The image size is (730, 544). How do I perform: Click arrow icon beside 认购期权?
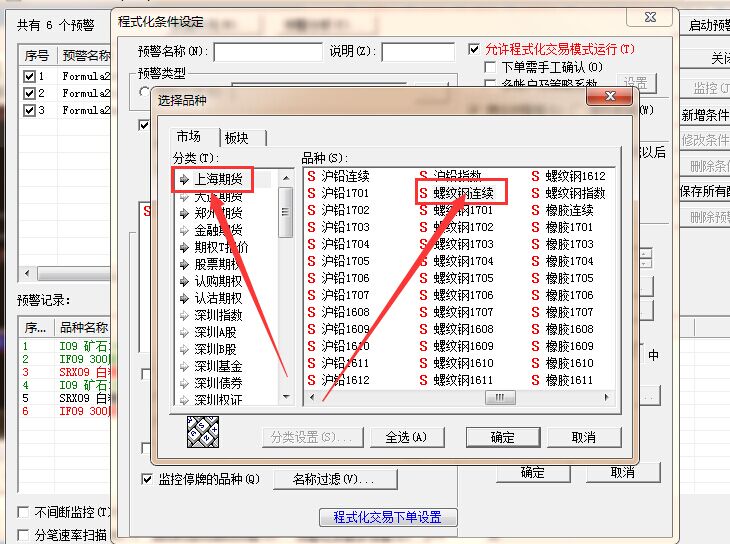pos(184,281)
